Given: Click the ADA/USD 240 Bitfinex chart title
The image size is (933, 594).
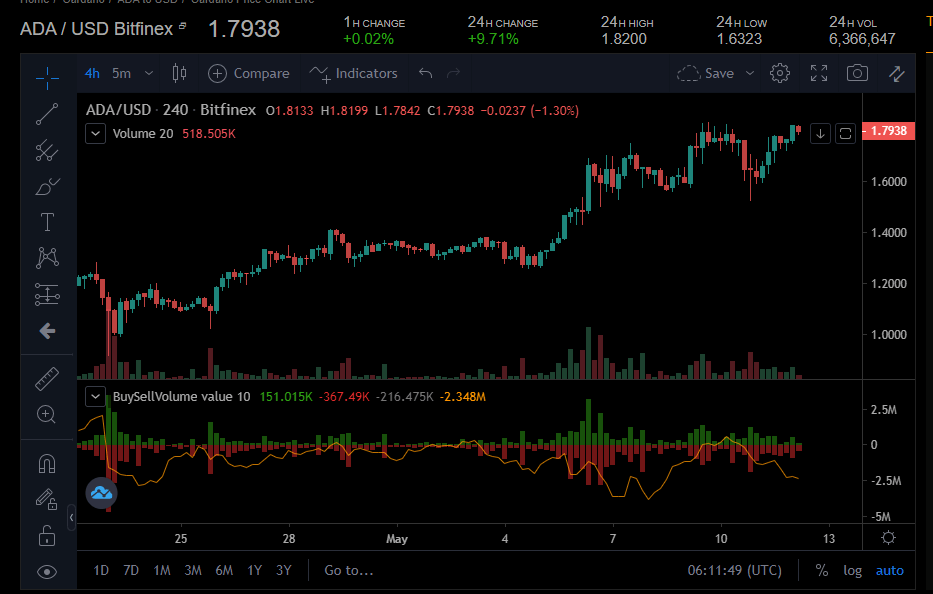Looking at the screenshot, I should pos(171,110).
